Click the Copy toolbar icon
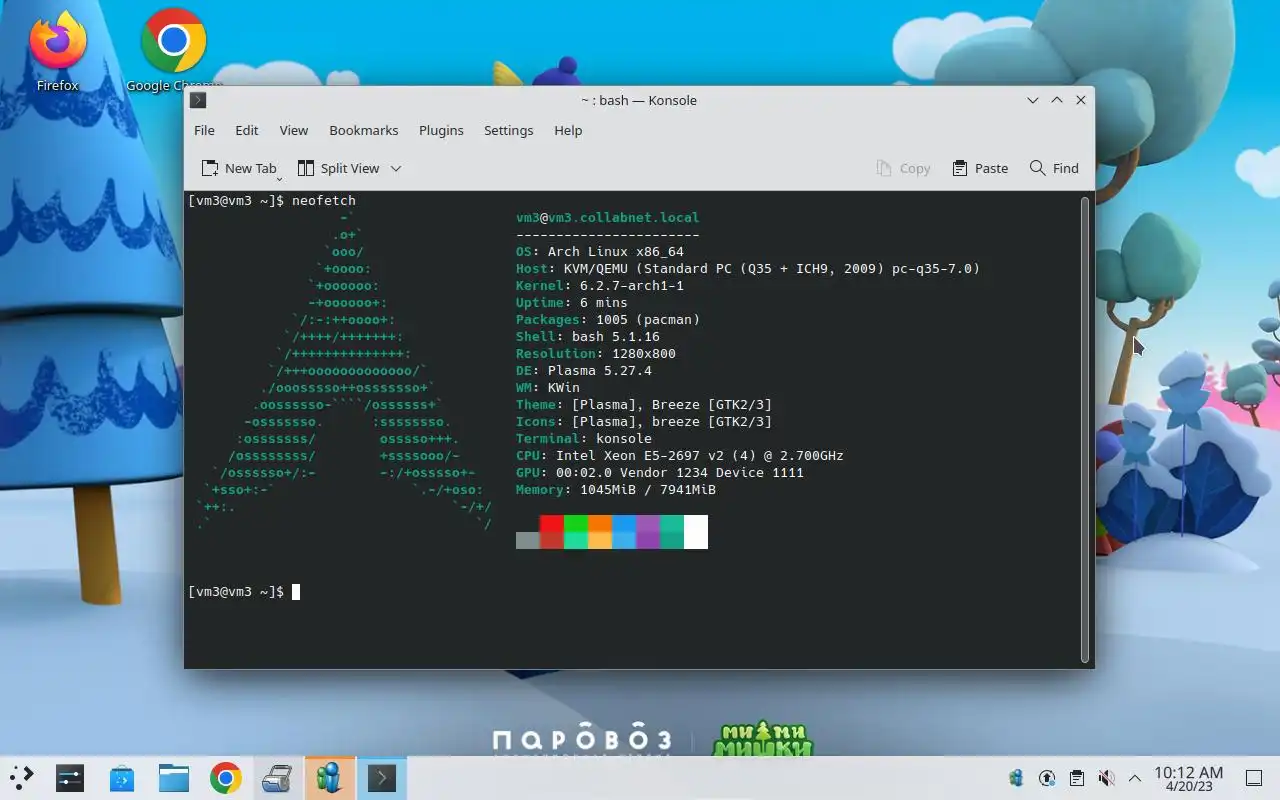The height and width of the screenshot is (800, 1280). [x=903, y=168]
